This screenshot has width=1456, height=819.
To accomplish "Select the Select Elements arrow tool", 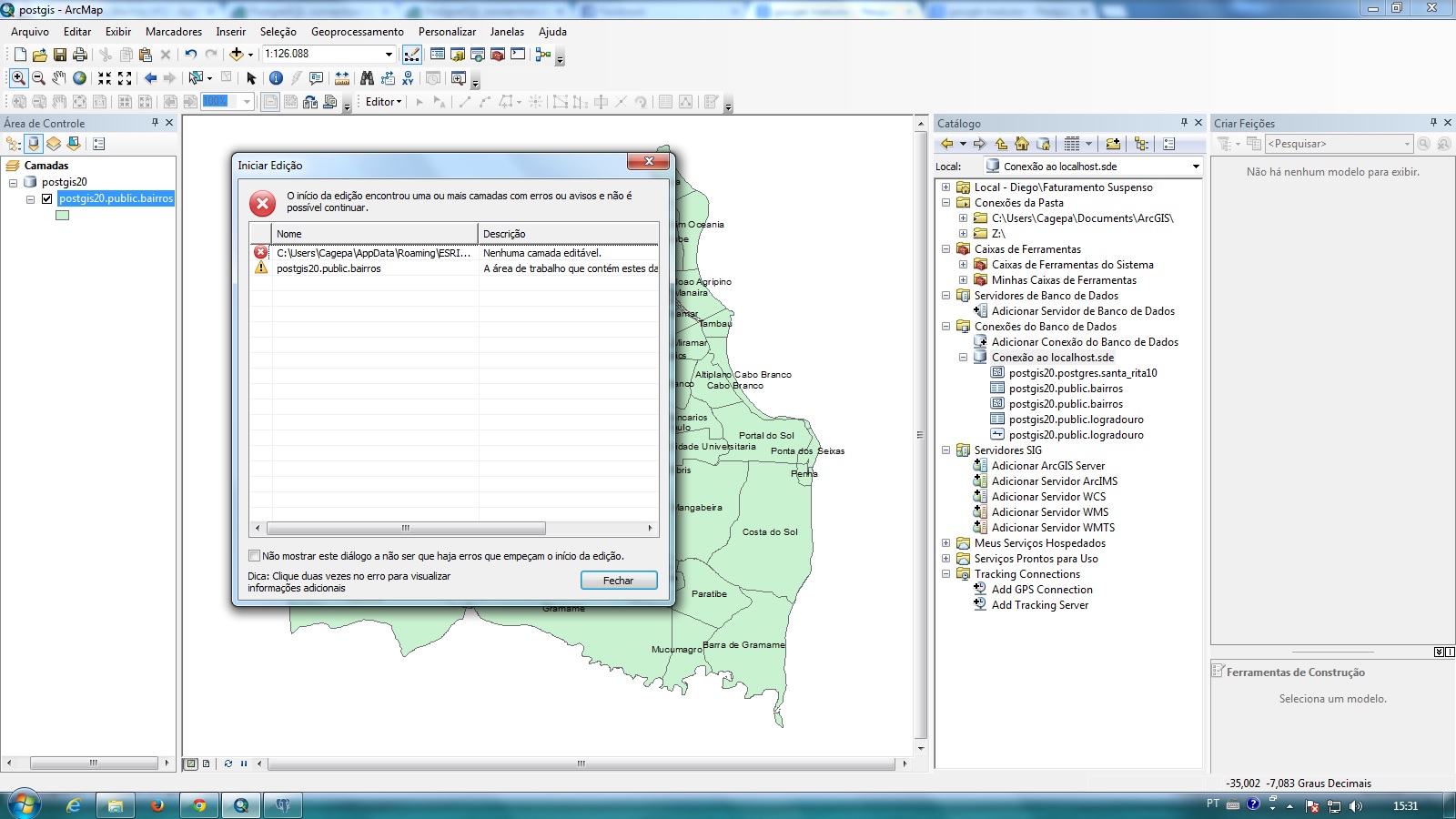I will coord(252,78).
